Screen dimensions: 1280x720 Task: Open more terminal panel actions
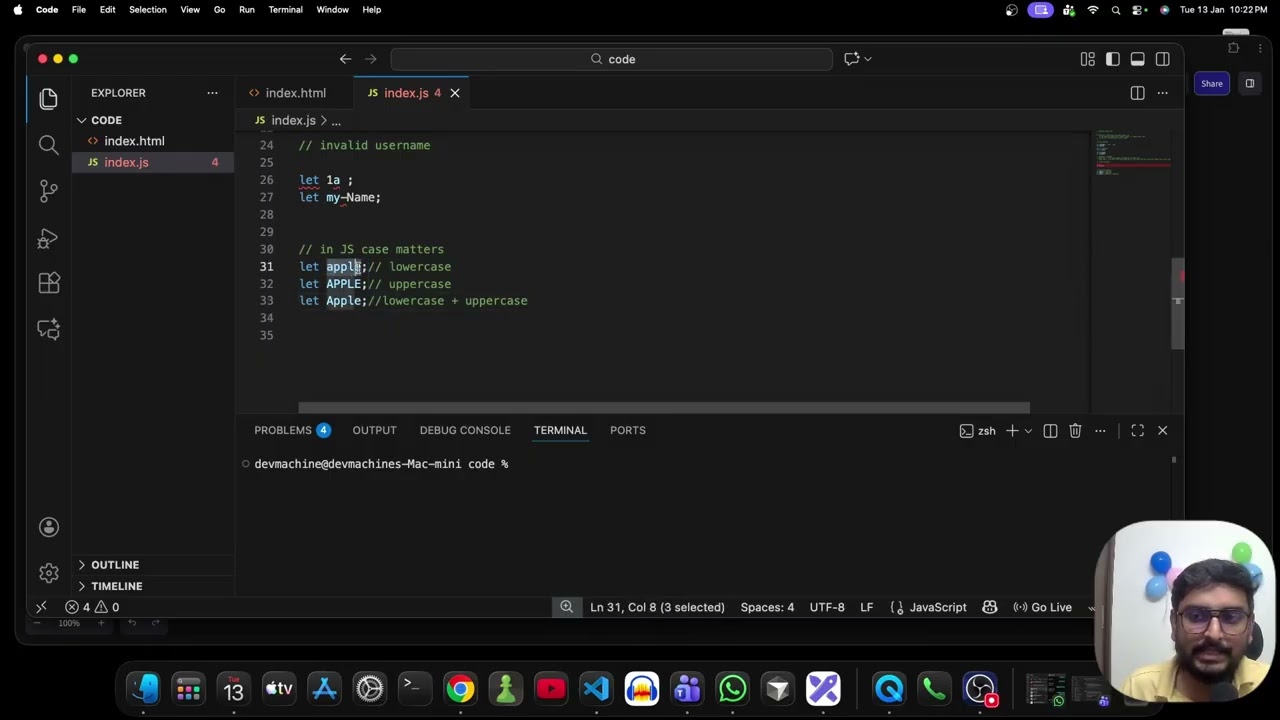pyautogui.click(x=1100, y=430)
